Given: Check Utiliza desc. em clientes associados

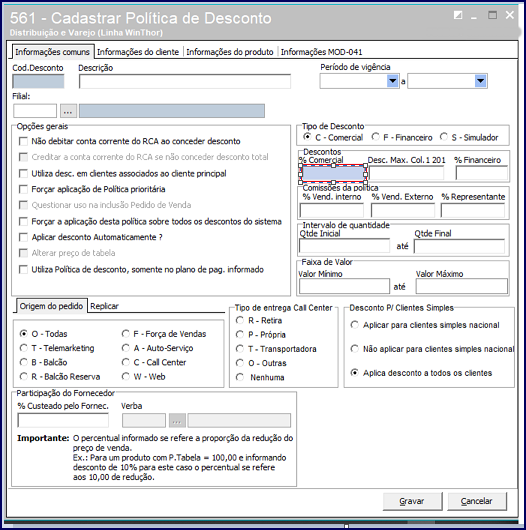Looking at the screenshot, I should coord(23,174).
